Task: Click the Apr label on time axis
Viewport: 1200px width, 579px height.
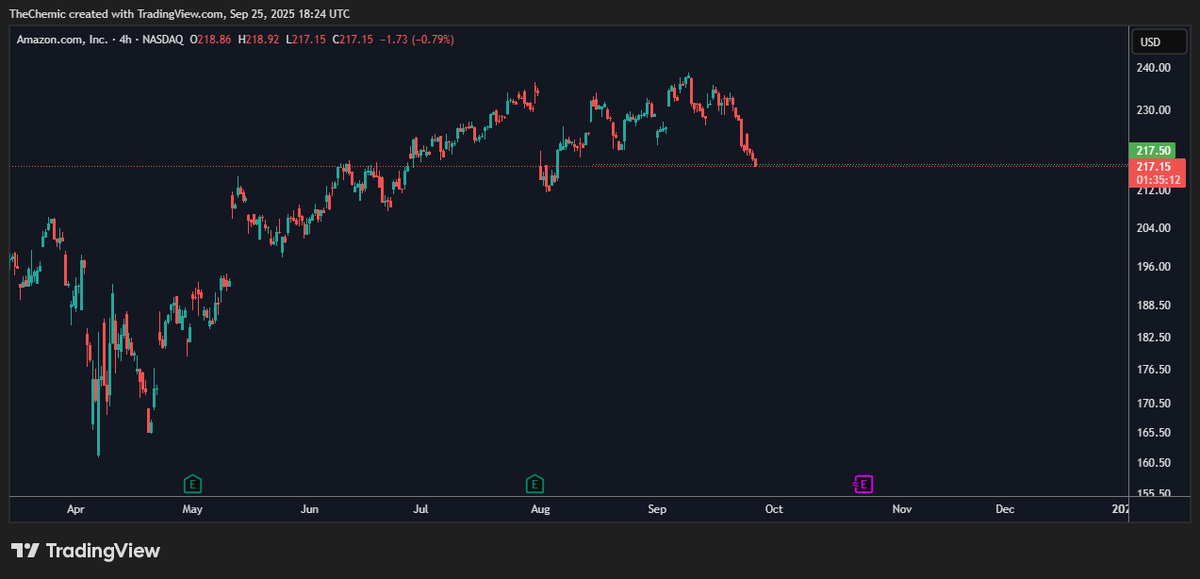Action: 76,509
